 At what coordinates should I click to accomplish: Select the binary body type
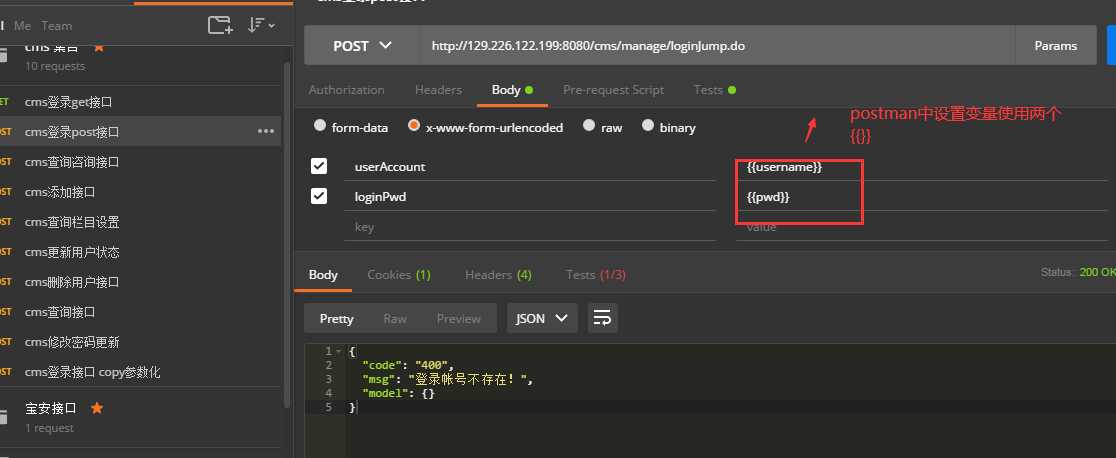(648, 125)
